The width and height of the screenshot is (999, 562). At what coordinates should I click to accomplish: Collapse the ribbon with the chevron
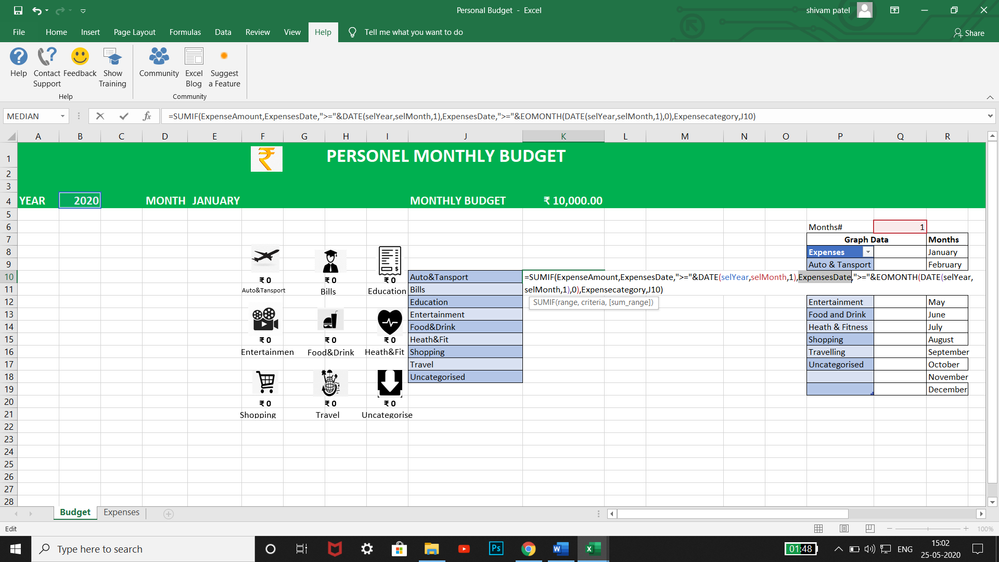tap(989, 97)
